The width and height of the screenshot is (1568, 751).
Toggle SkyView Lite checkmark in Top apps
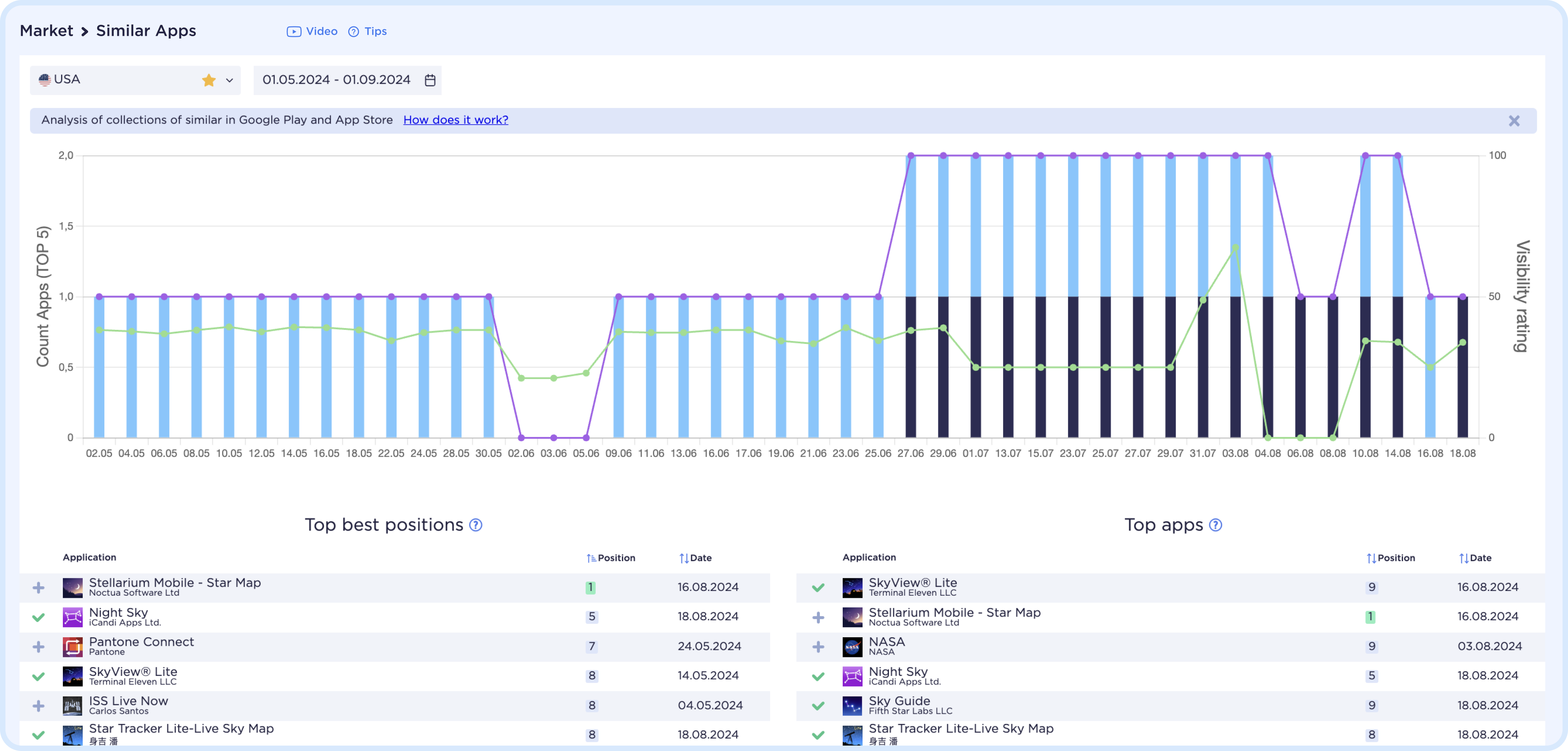click(818, 587)
